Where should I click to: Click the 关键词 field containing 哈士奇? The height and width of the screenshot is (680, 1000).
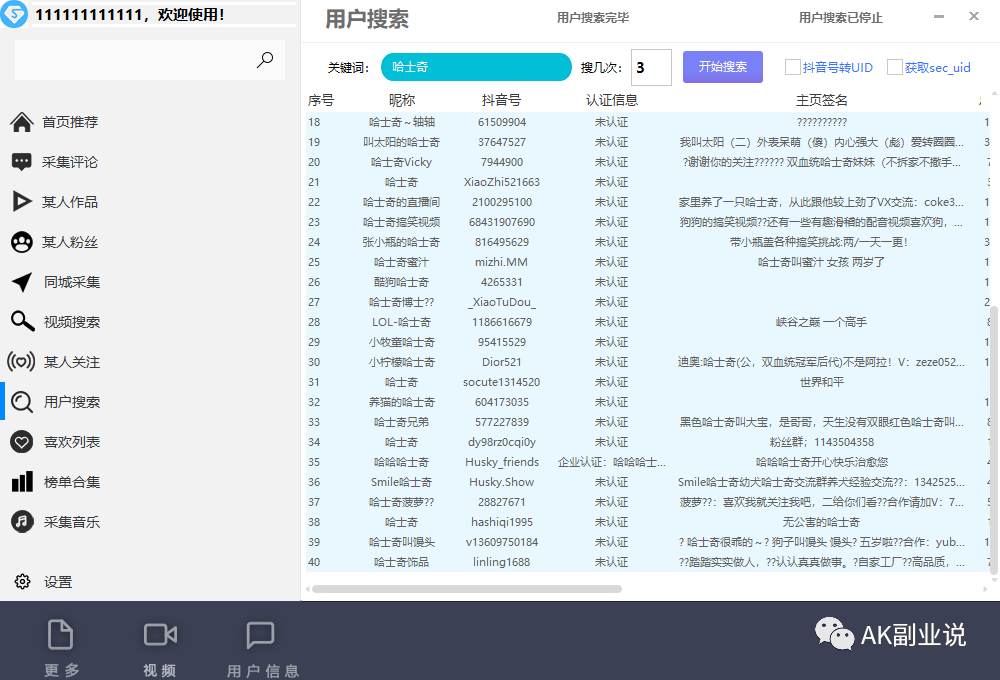(476, 67)
